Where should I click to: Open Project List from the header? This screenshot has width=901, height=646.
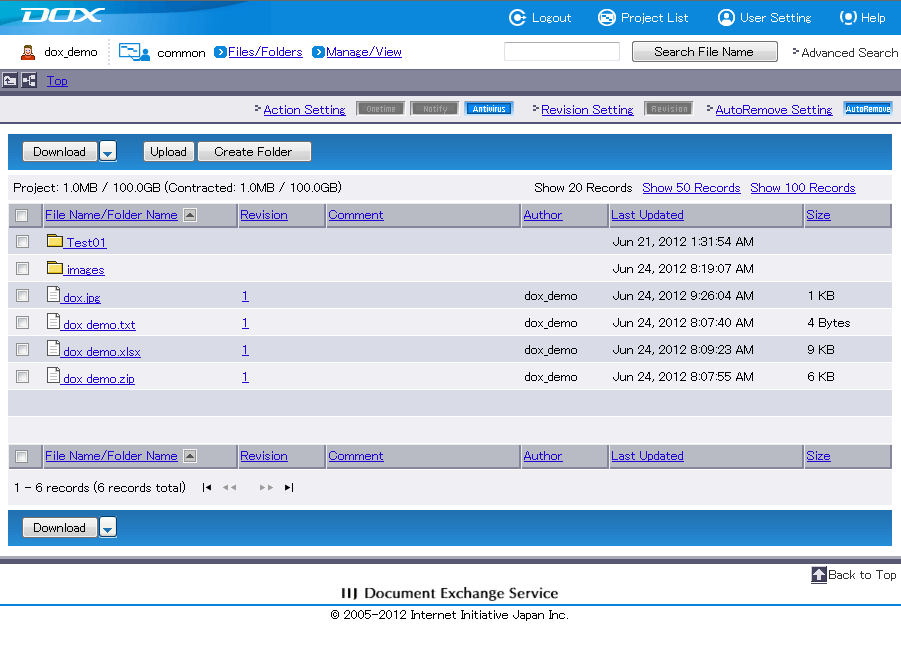click(x=606, y=17)
